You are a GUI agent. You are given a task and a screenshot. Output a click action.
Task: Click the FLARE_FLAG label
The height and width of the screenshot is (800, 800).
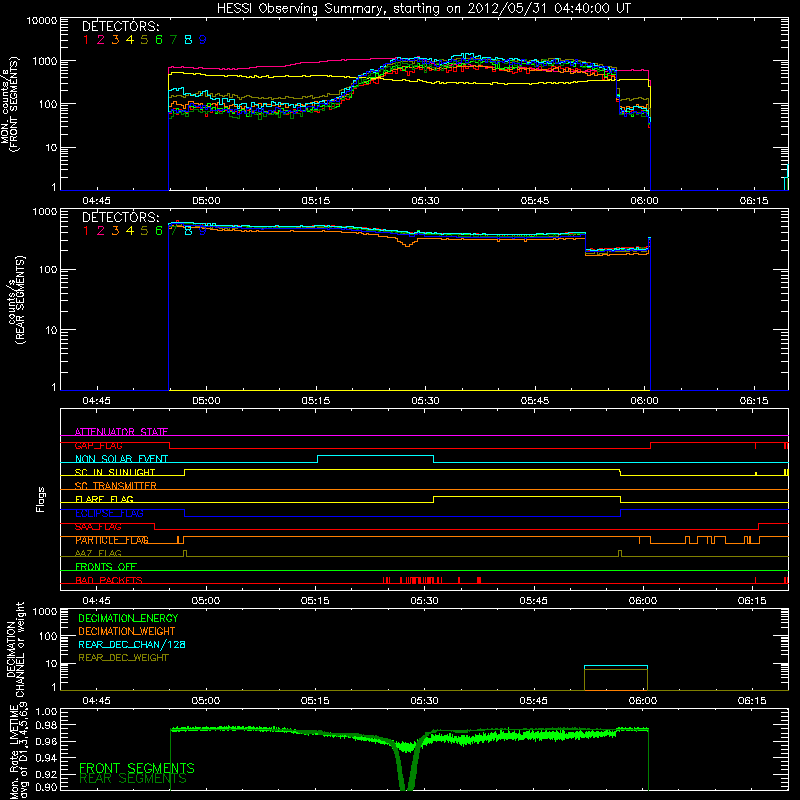coord(104,499)
